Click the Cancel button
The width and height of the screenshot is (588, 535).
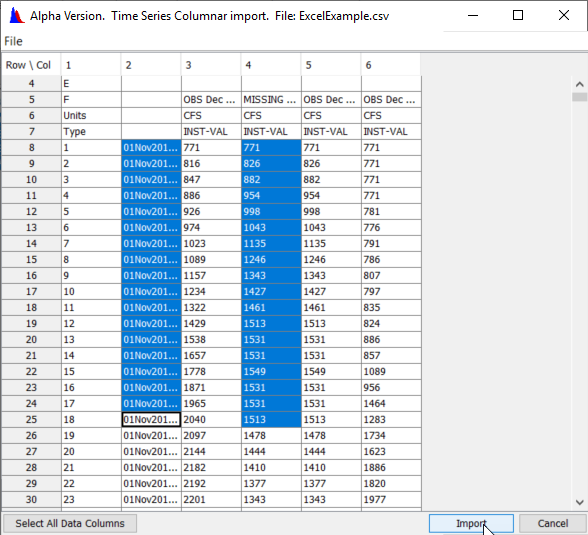click(x=553, y=523)
